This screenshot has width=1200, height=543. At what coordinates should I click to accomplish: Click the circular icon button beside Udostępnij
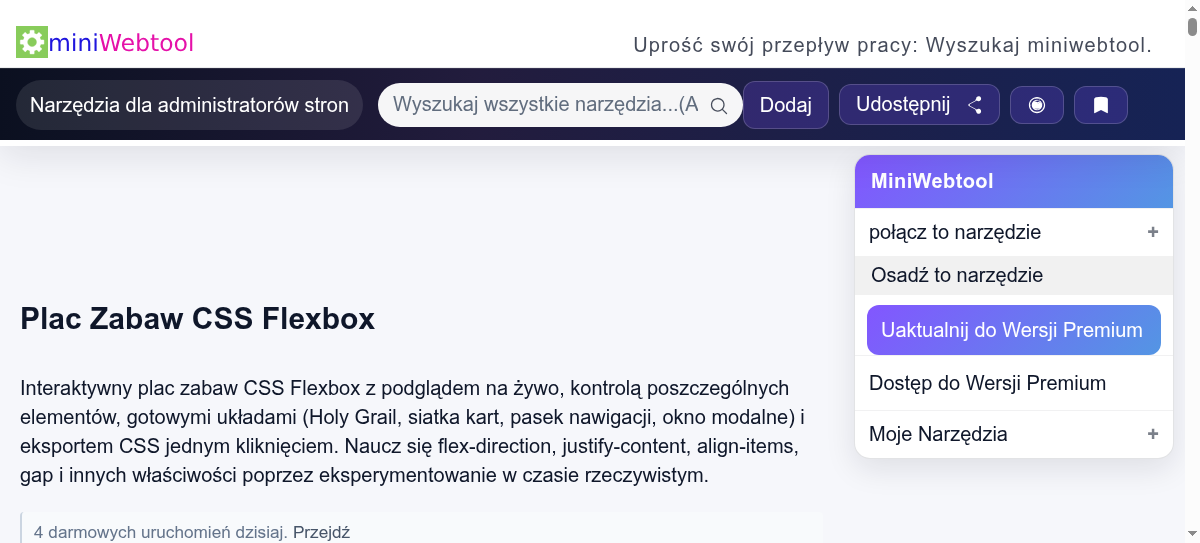pyautogui.click(x=1036, y=105)
